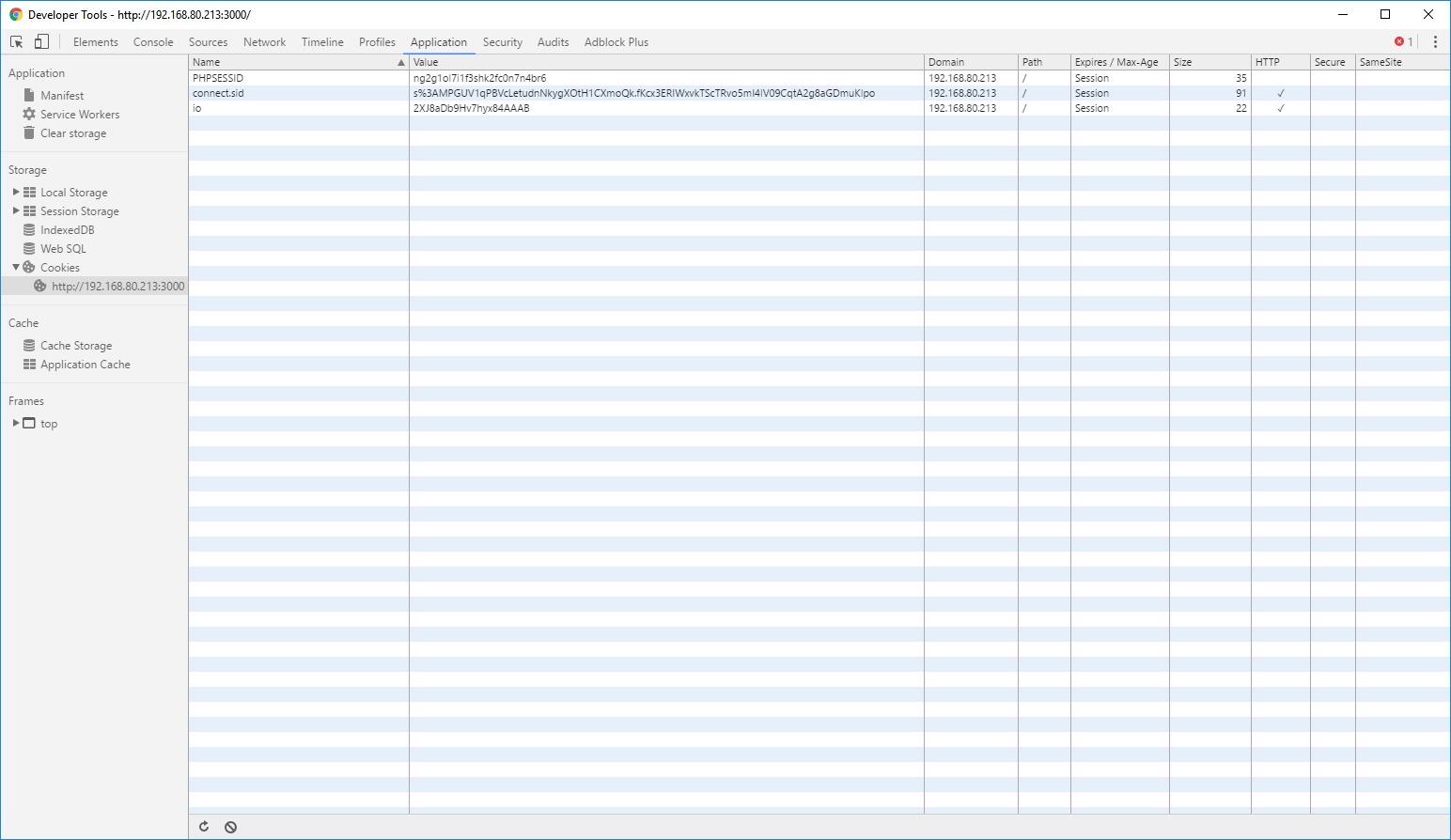Collapse the Cookies tree node
This screenshot has width=1451, height=840.
[x=16, y=267]
